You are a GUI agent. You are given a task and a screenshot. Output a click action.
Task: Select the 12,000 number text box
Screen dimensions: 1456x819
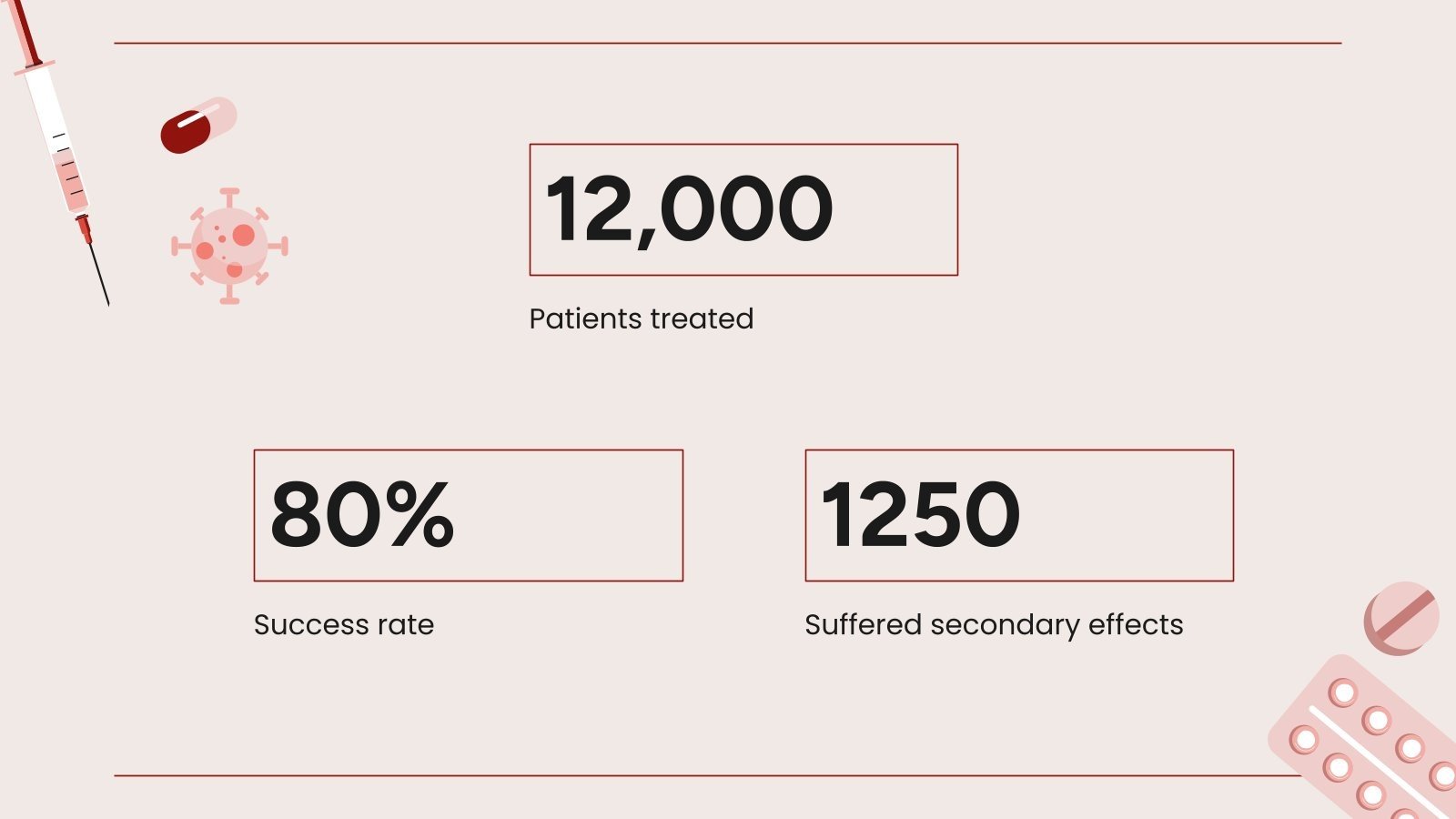point(743,209)
